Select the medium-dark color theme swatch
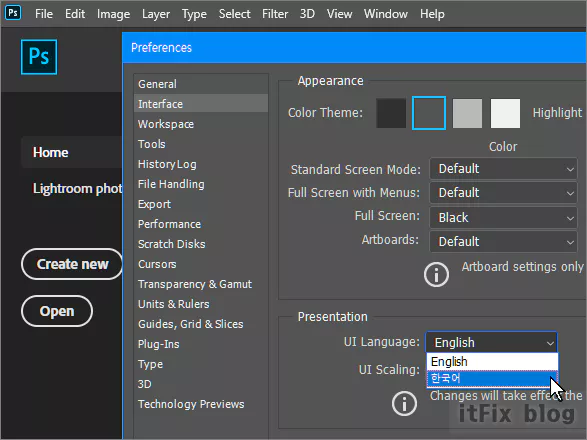Screen dimensions: 587x440 point(429,113)
